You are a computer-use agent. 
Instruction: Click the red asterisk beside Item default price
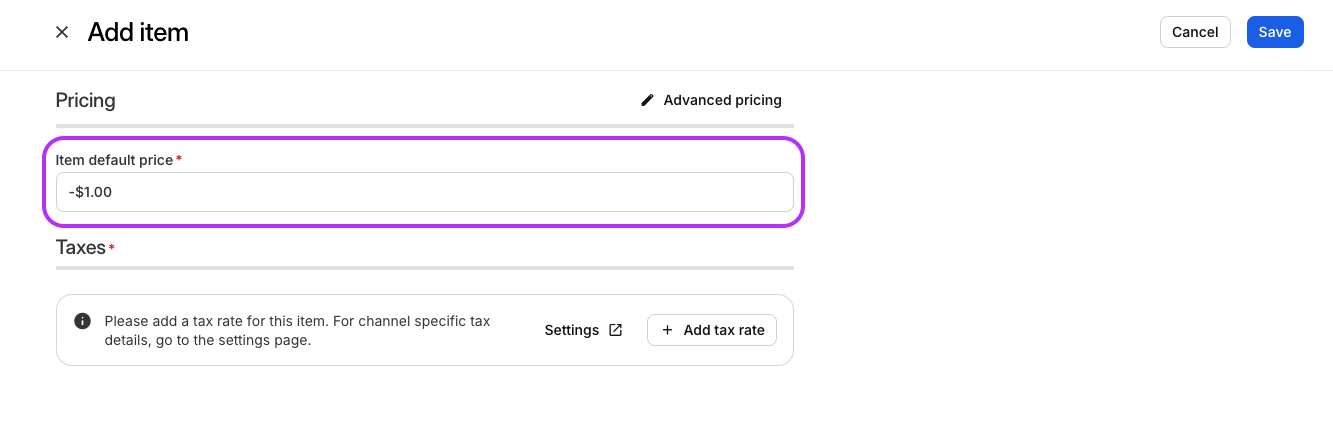179,159
